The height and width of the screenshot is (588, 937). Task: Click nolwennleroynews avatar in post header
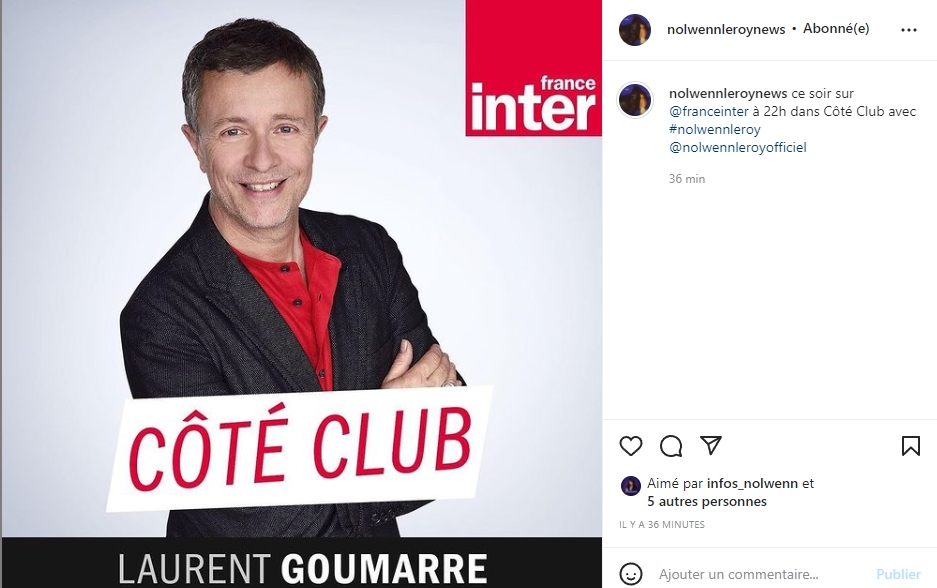635,30
